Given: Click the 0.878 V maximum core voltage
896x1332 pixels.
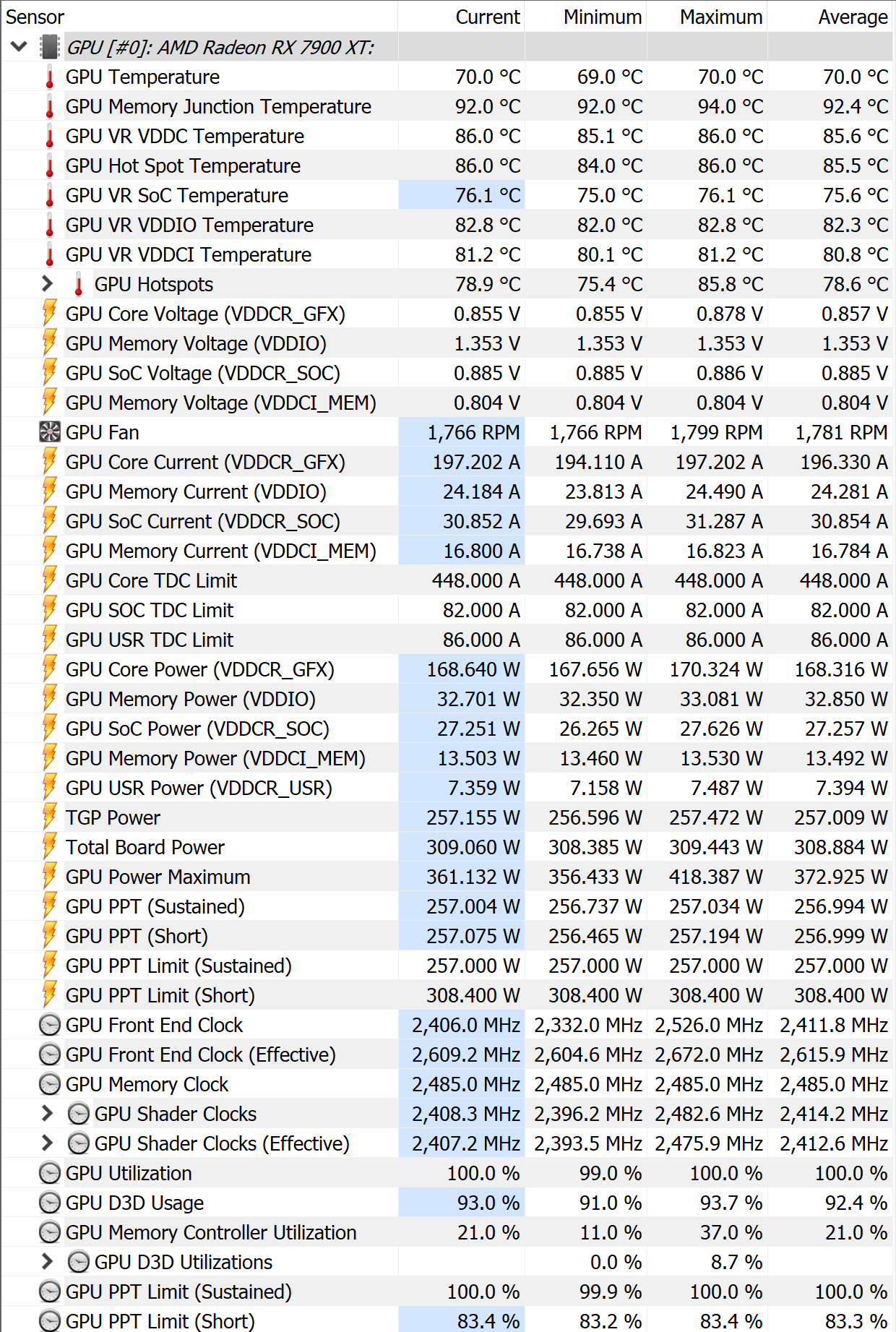Looking at the screenshot, I should 730,314.
